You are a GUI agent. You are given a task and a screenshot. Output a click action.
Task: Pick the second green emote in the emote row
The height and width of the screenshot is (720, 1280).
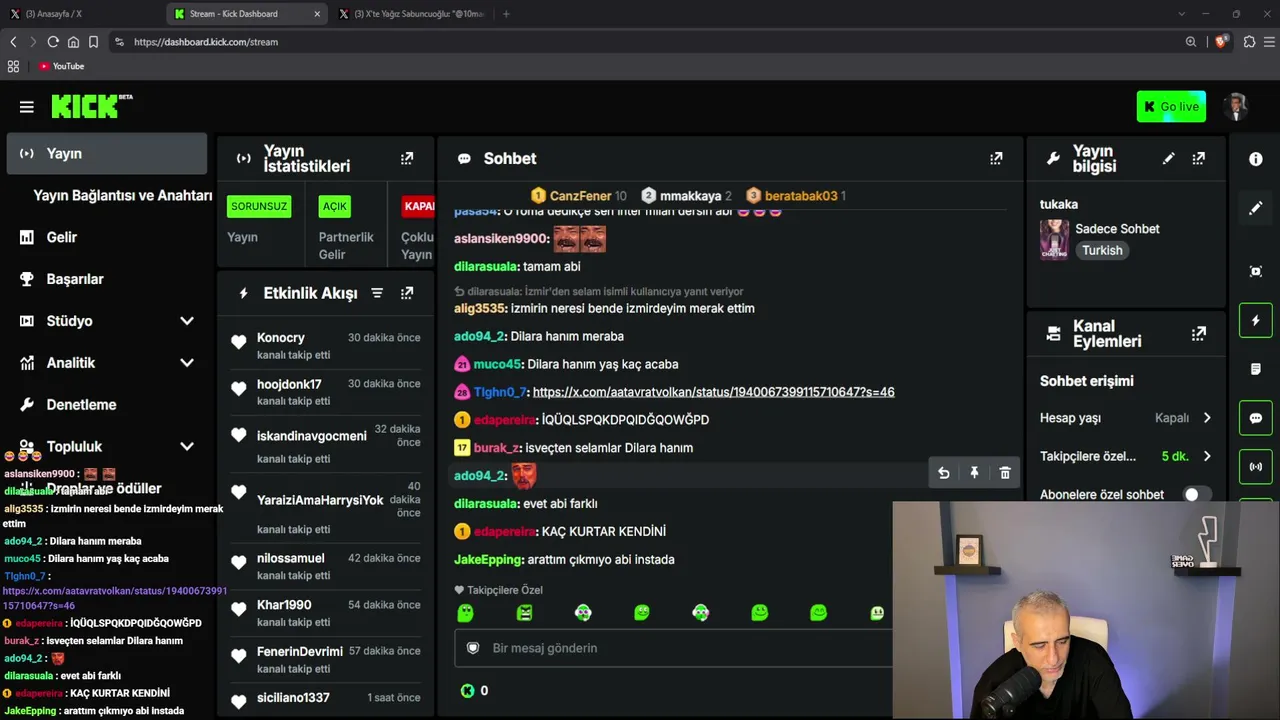click(x=524, y=613)
